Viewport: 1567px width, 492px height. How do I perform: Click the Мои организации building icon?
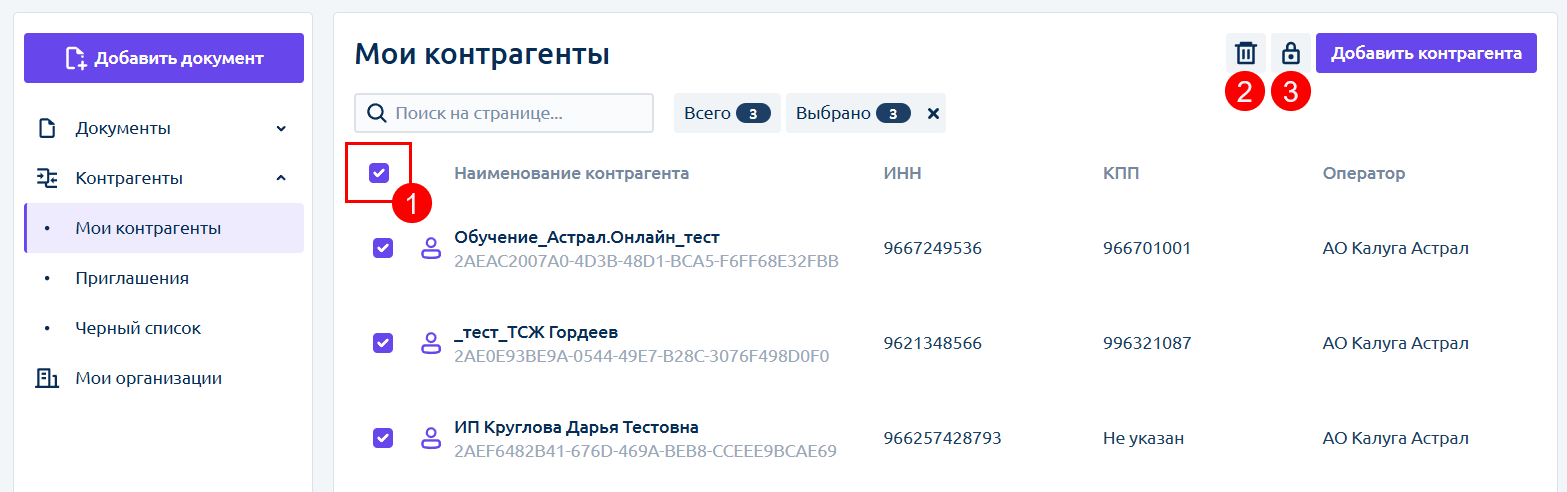click(x=46, y=378)
